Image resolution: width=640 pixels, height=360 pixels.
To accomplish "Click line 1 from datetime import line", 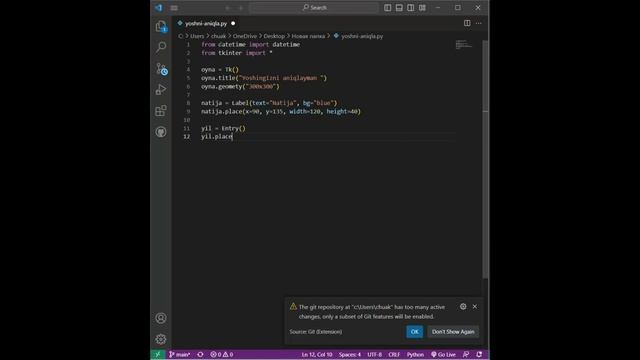I will tap(250, 44).
